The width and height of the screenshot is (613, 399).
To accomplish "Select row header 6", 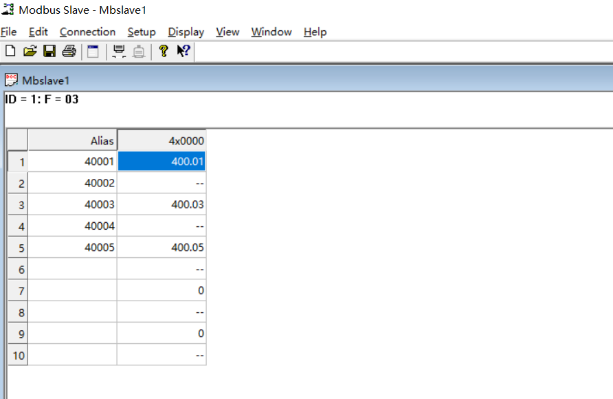I will tap(18, 269).
